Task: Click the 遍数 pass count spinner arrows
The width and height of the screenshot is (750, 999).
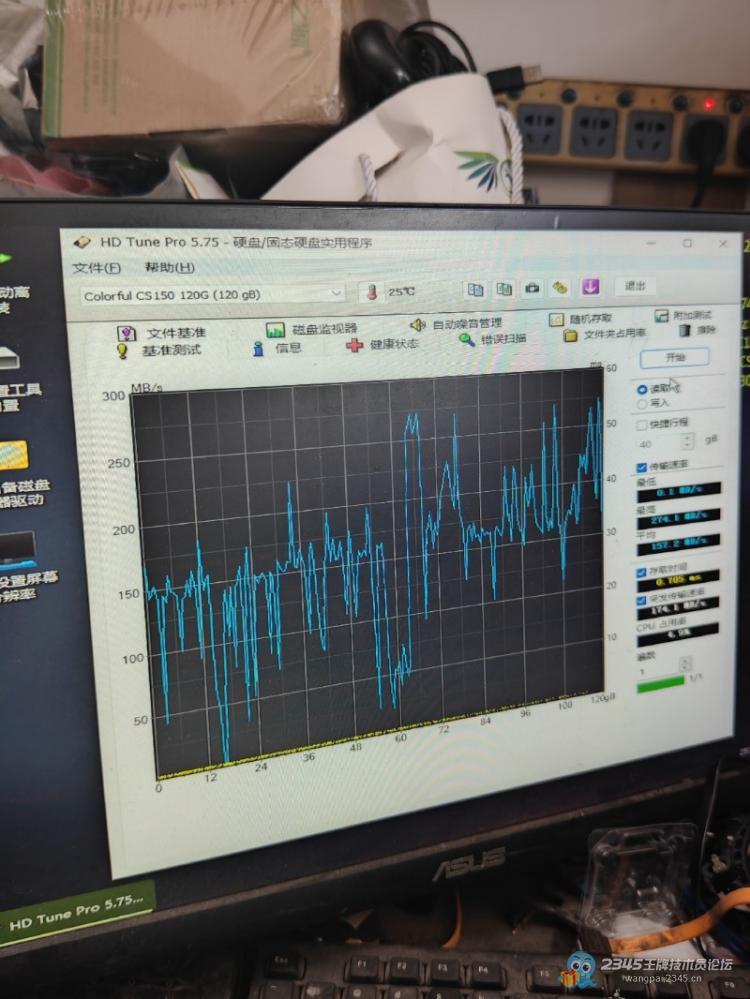Action: [x=685, y=664]
